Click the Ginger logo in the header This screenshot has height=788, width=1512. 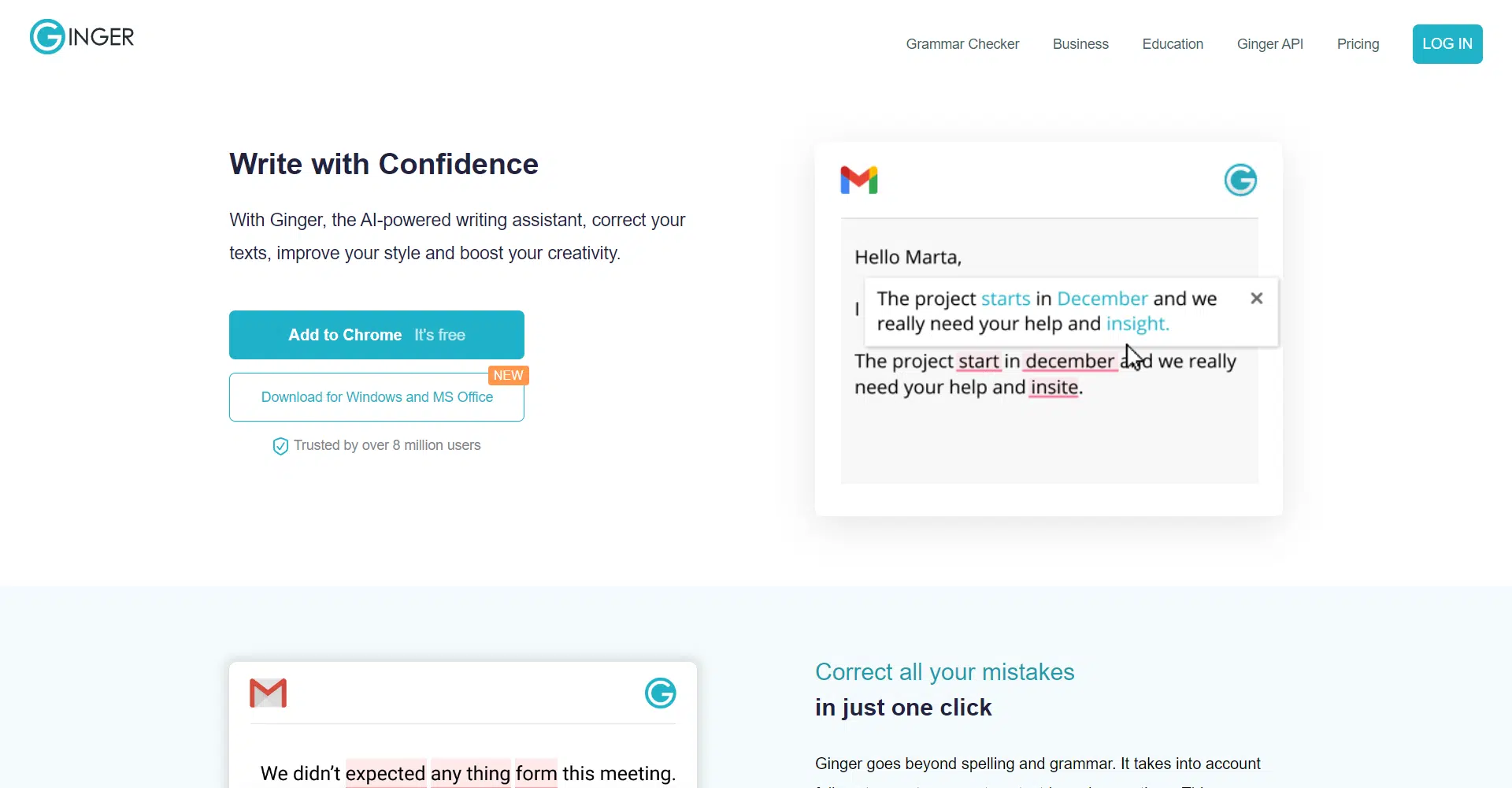(82, 36)
